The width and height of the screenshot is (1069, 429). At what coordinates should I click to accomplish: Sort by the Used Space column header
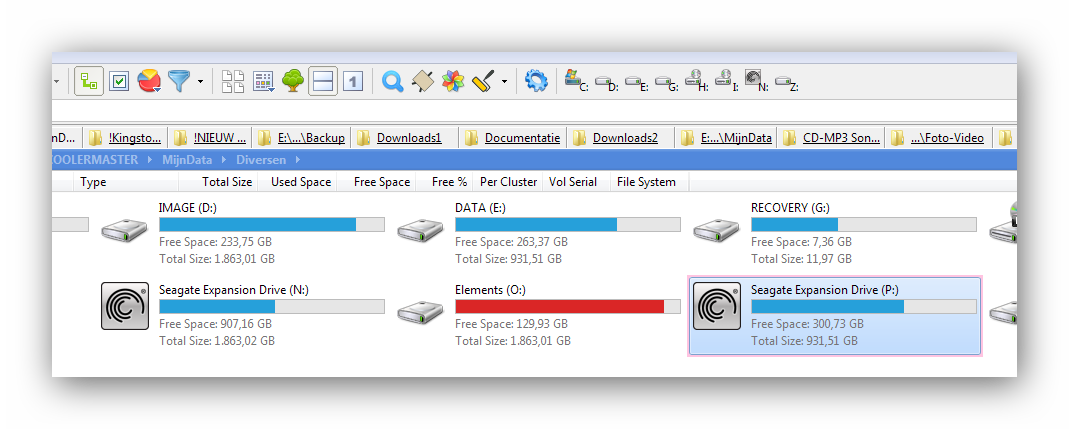point(298,182)
